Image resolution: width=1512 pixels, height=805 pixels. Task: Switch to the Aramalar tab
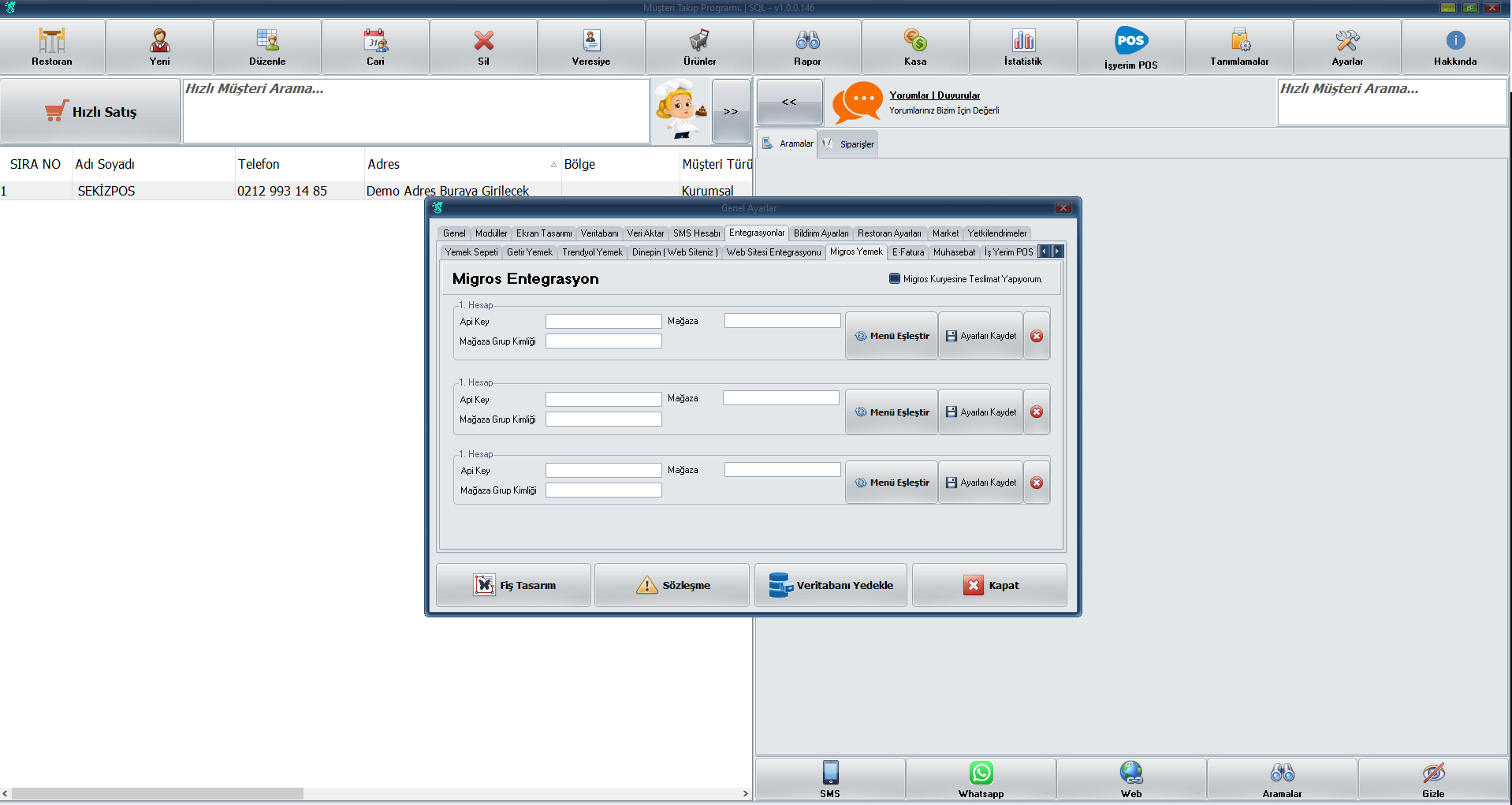pyautogui.click(x=788, y=143)
